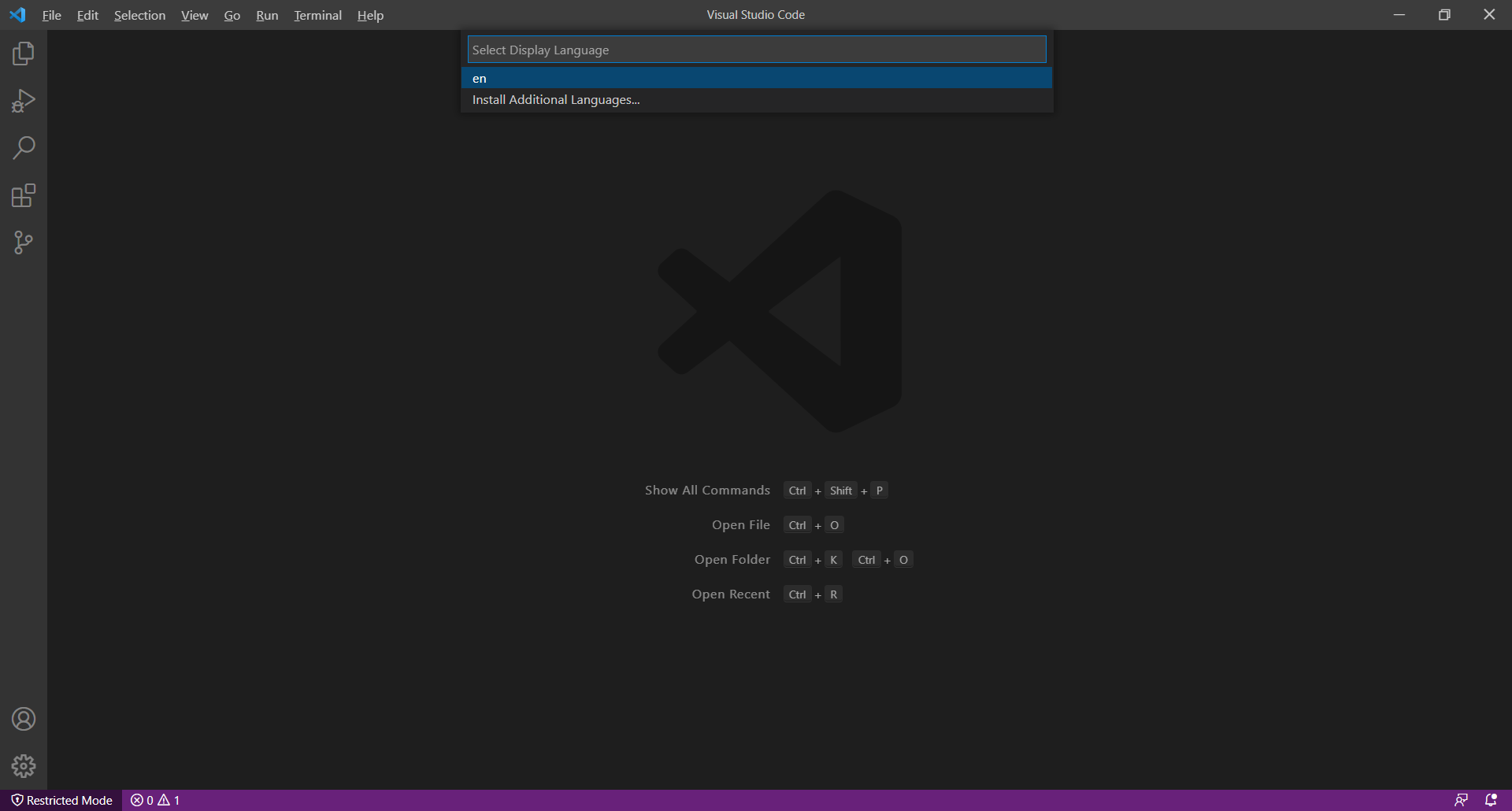The width and height of the screenshot is (1512, 811).
Task: Open the Edit menu
Action: point(87,15)
